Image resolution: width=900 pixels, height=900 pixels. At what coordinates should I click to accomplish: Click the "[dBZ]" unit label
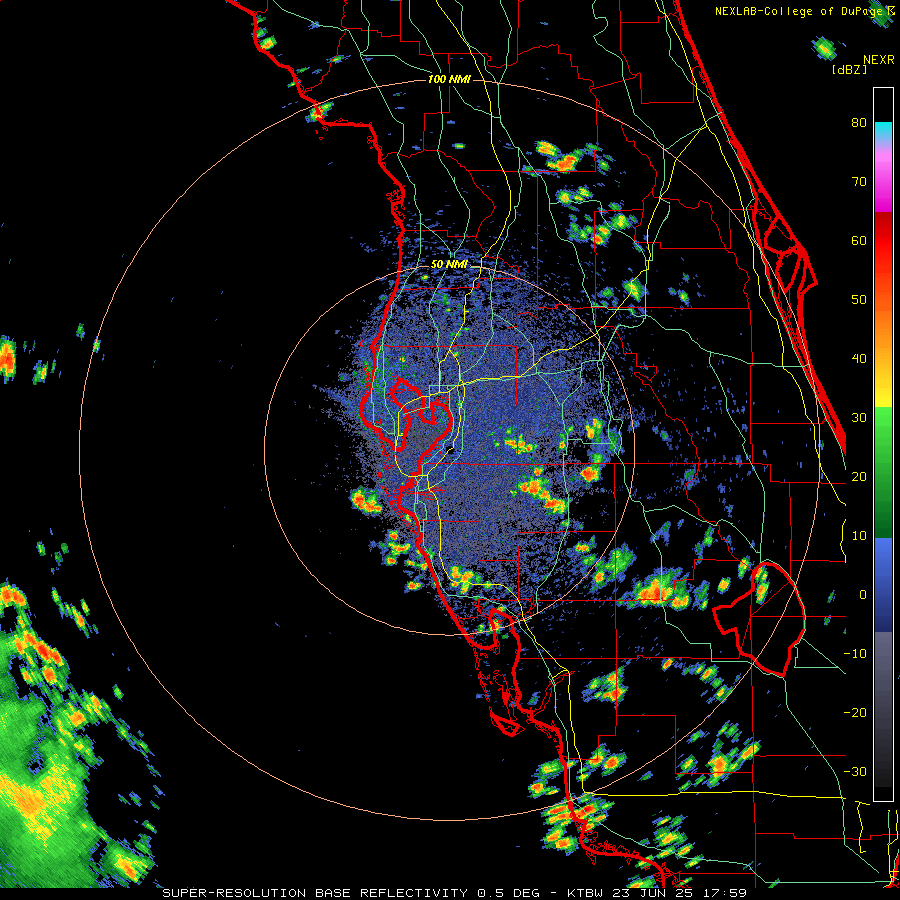(x=849, y=70)
